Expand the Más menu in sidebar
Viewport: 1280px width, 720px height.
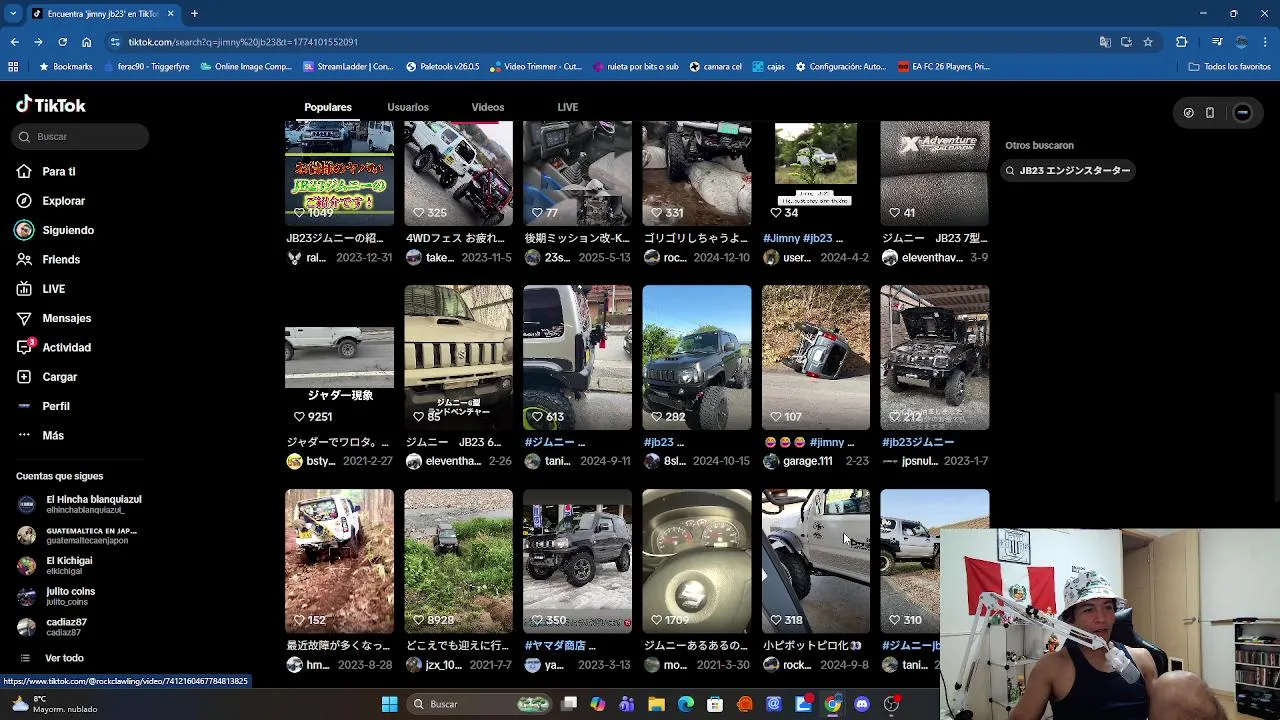pos(52,435)
